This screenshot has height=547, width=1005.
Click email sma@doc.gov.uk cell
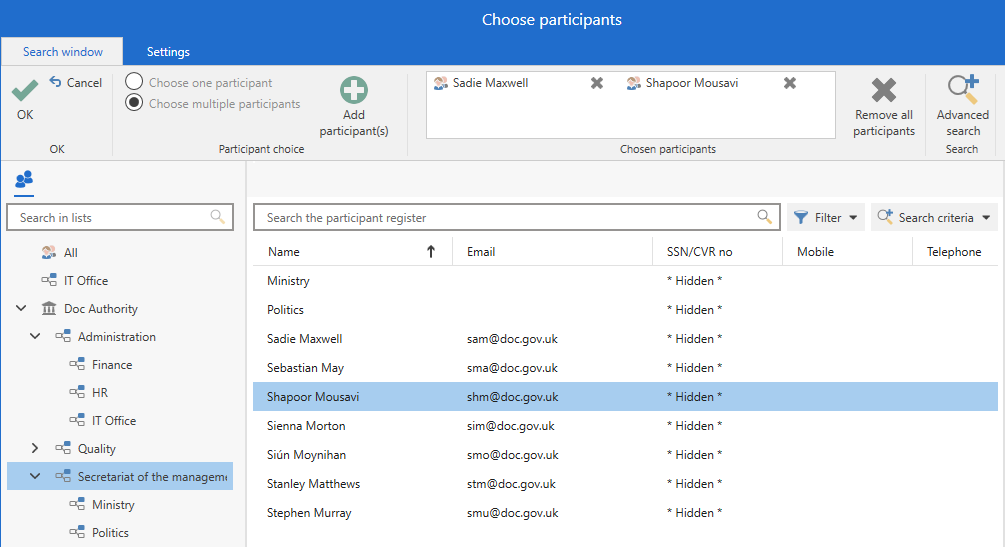512,367
